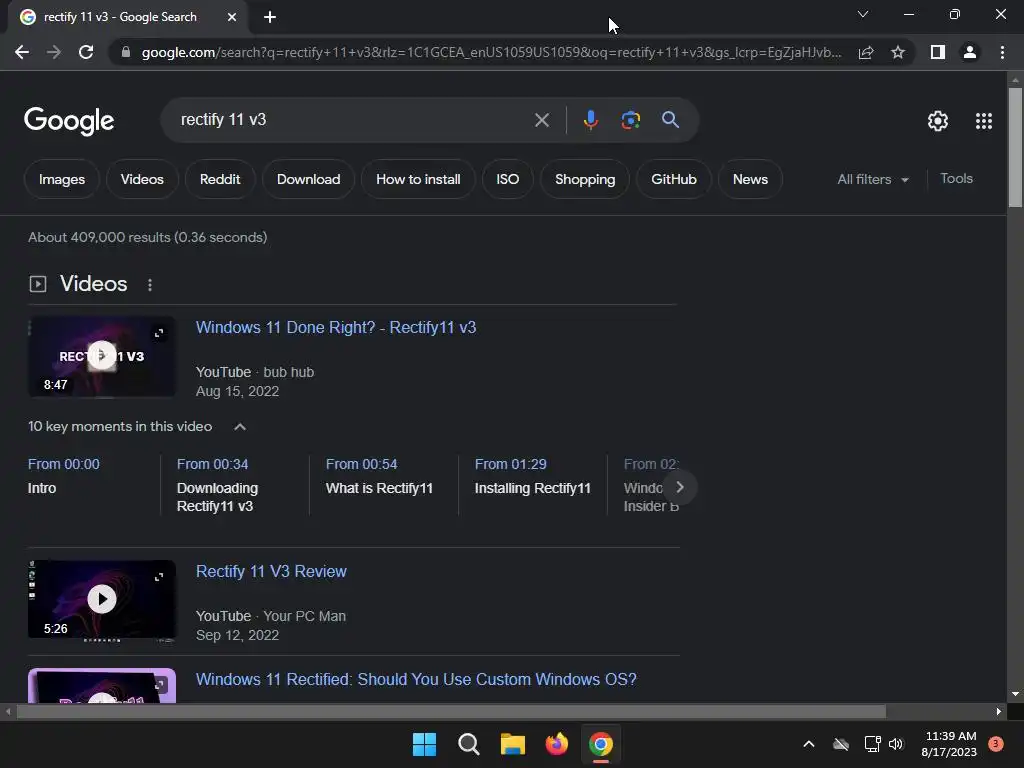The image size is (1024, 768).
Task: Jump to Downloading Rectify11 v3 moment
Action: [217, 485]
